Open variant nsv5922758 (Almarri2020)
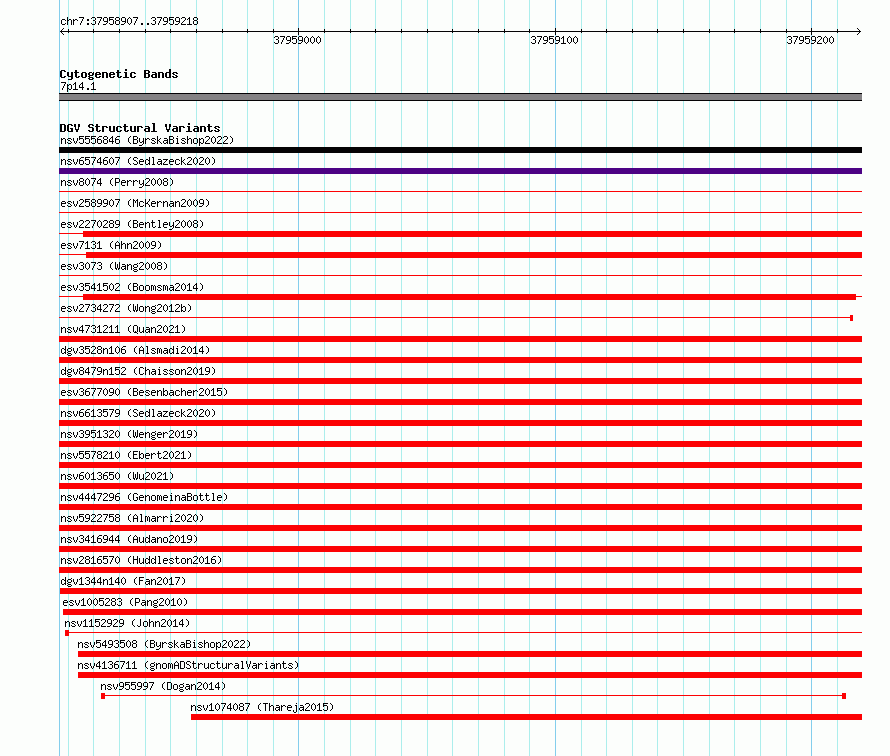Image resolution: width=890 pixels, height=756 pixels. click(x=132, y=518)
